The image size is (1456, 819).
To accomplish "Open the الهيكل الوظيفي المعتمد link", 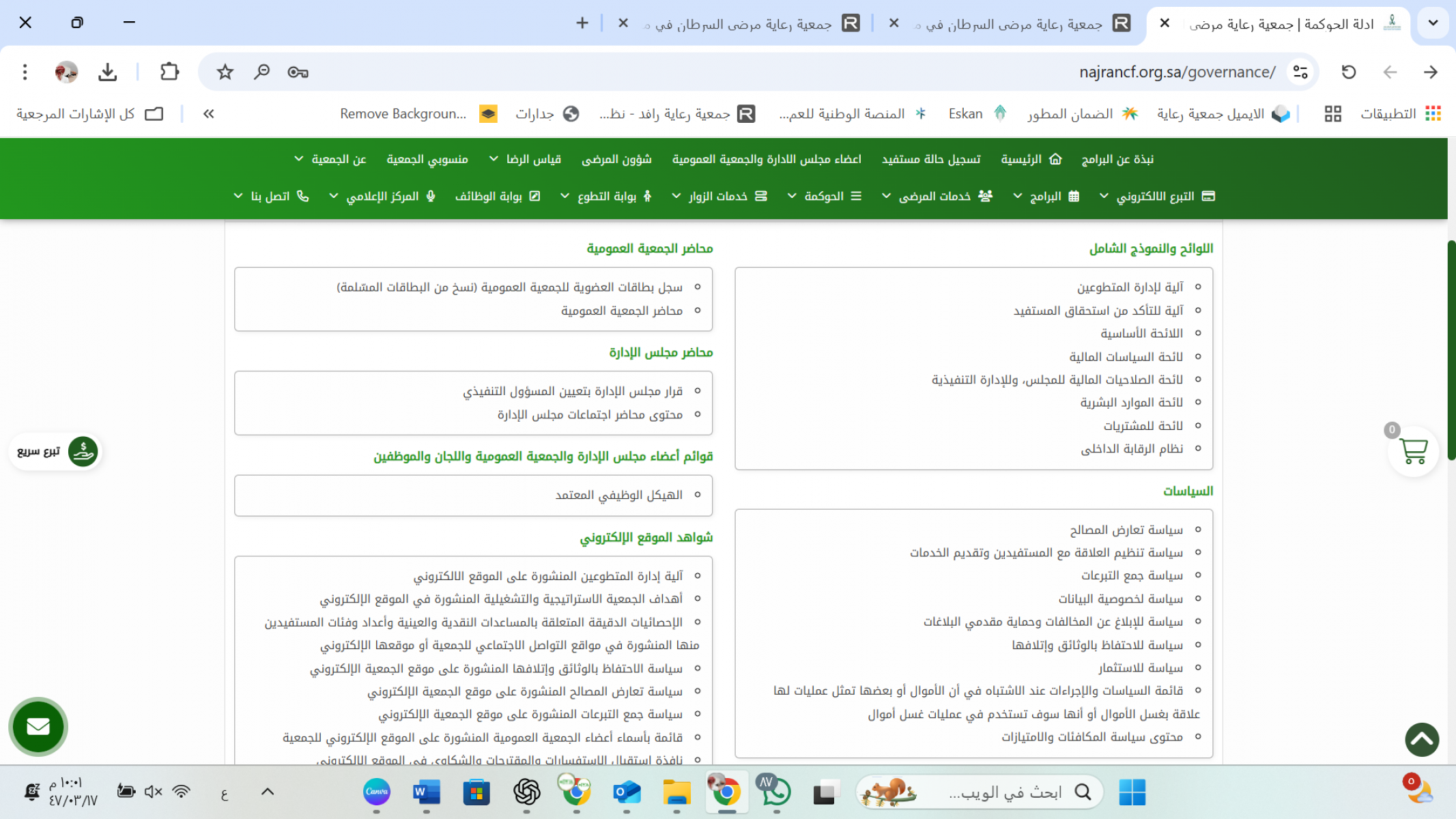I will point(618,495).
